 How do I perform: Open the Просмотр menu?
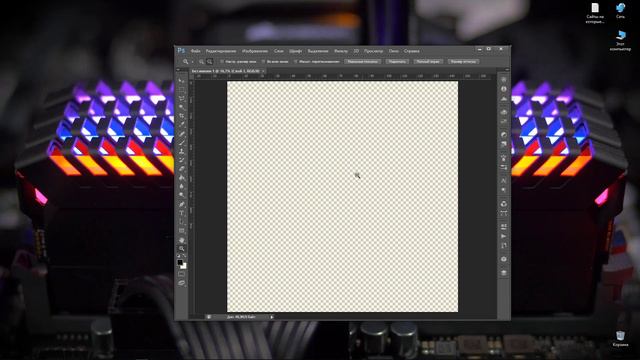[374, 51]
